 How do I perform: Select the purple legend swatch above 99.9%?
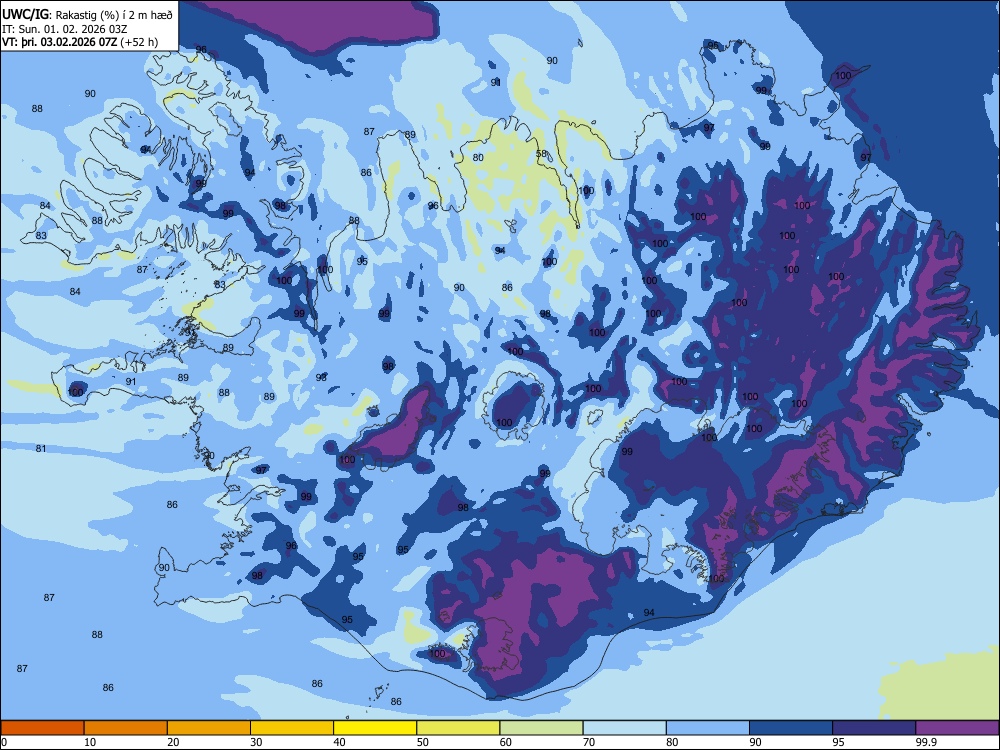[x=957, y=728]
